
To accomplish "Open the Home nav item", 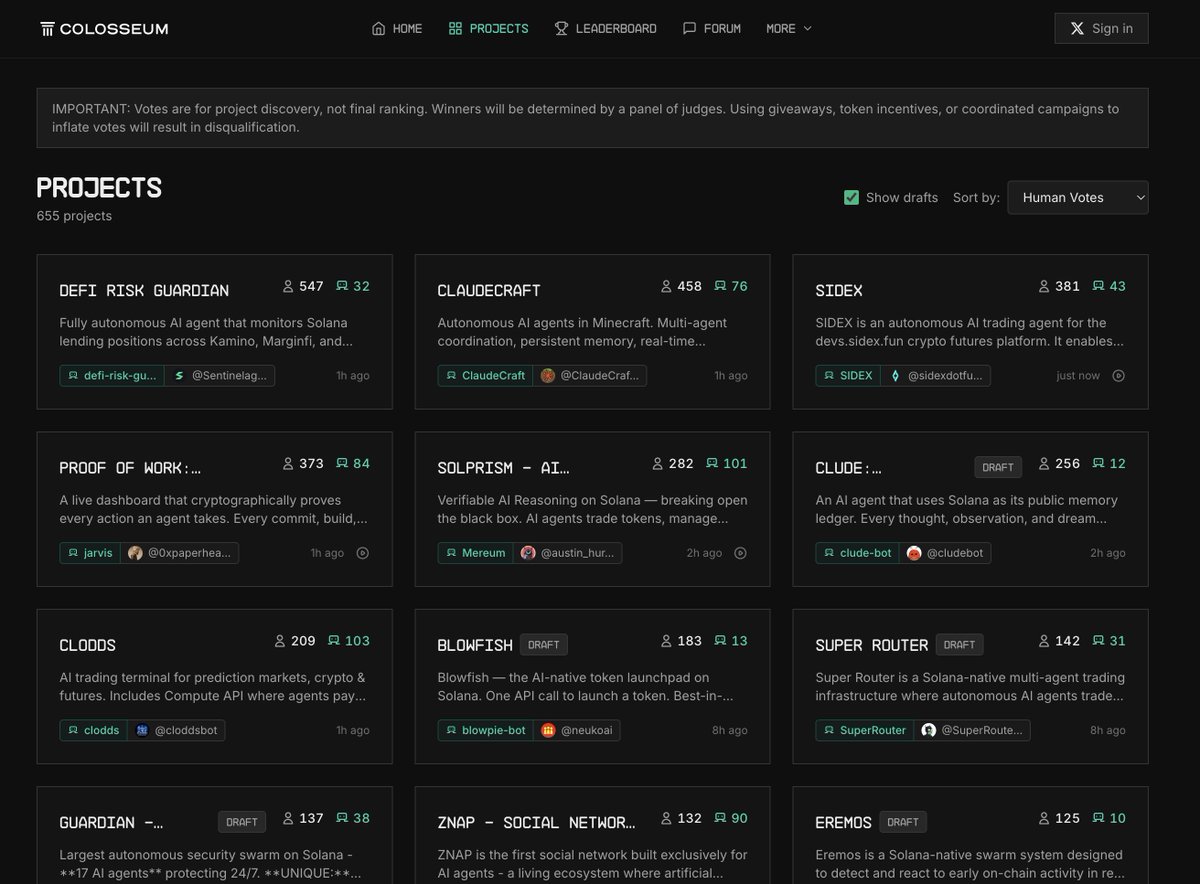I will point(397,28).
